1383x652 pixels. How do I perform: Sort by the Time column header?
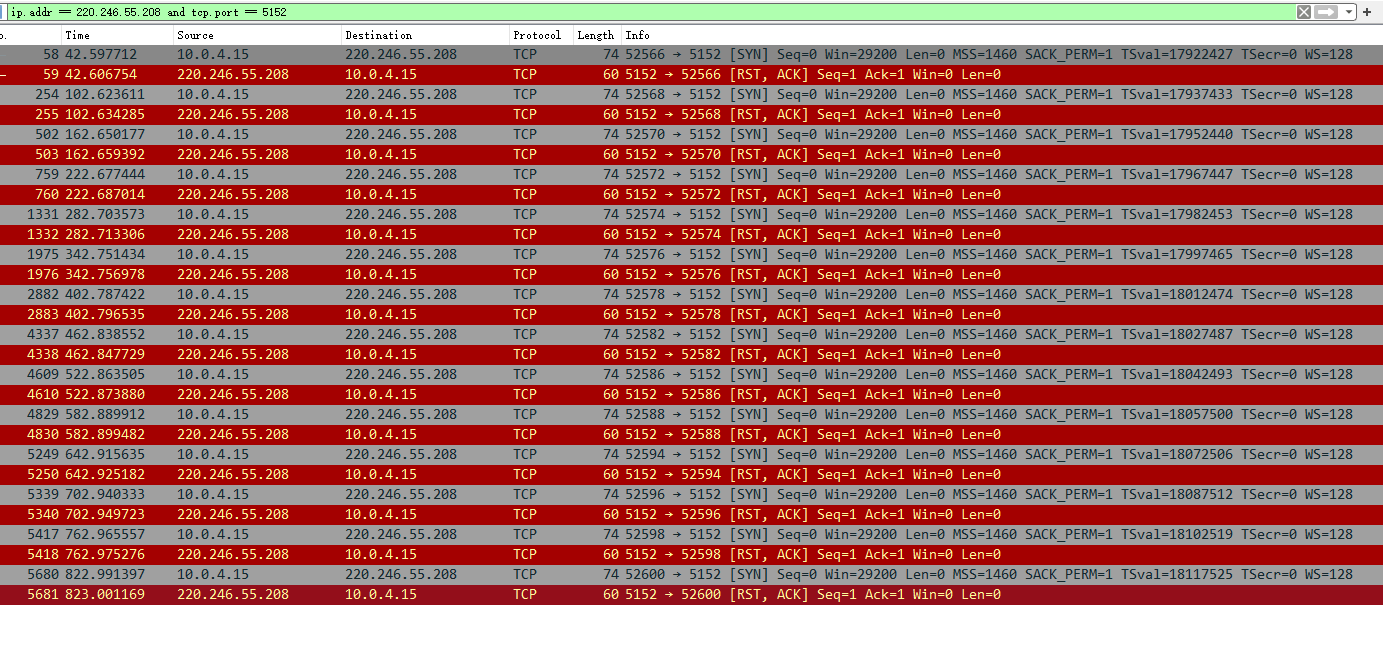[x=117, y=35]
